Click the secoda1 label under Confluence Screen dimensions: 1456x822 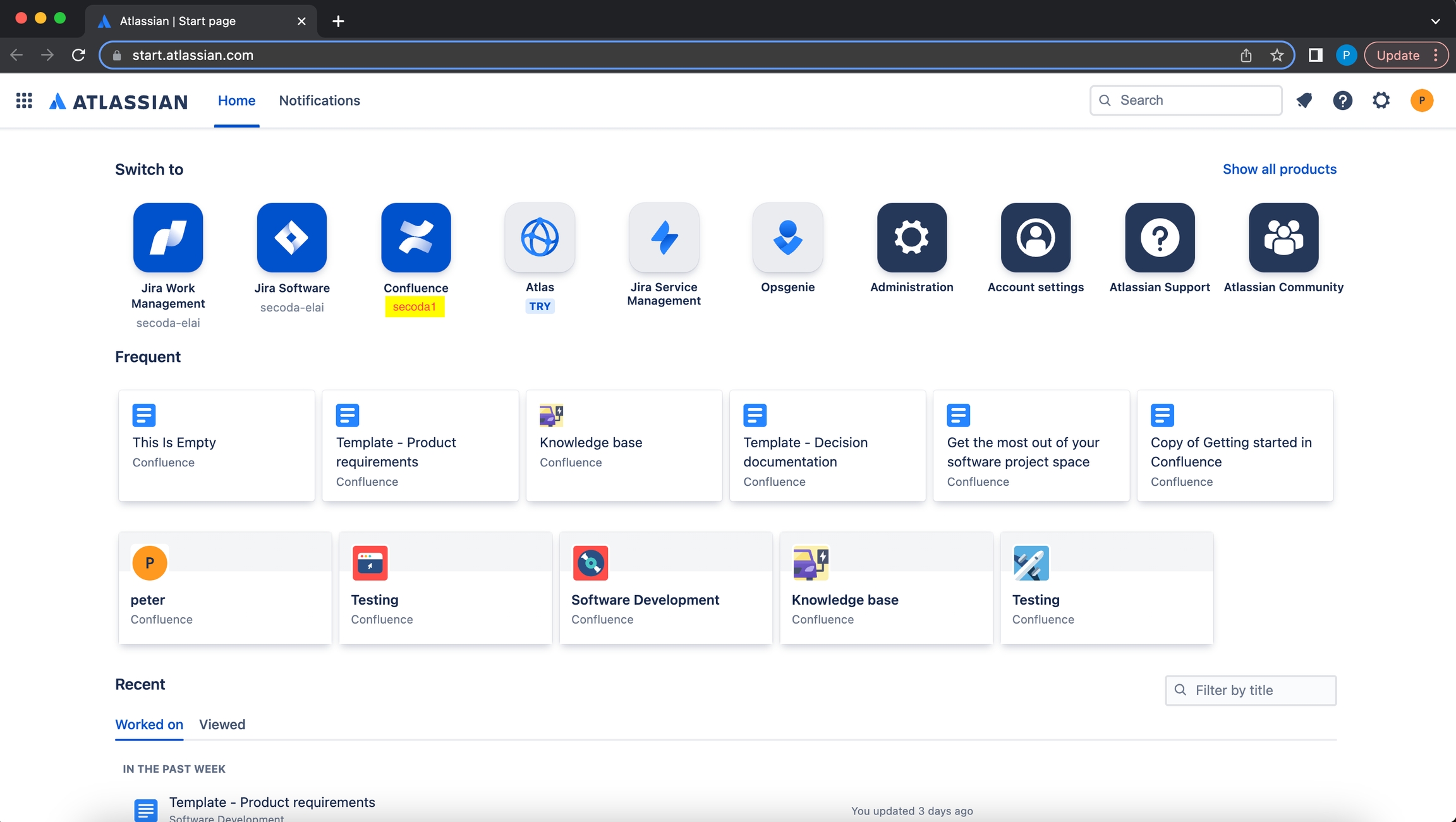[415, 307]
